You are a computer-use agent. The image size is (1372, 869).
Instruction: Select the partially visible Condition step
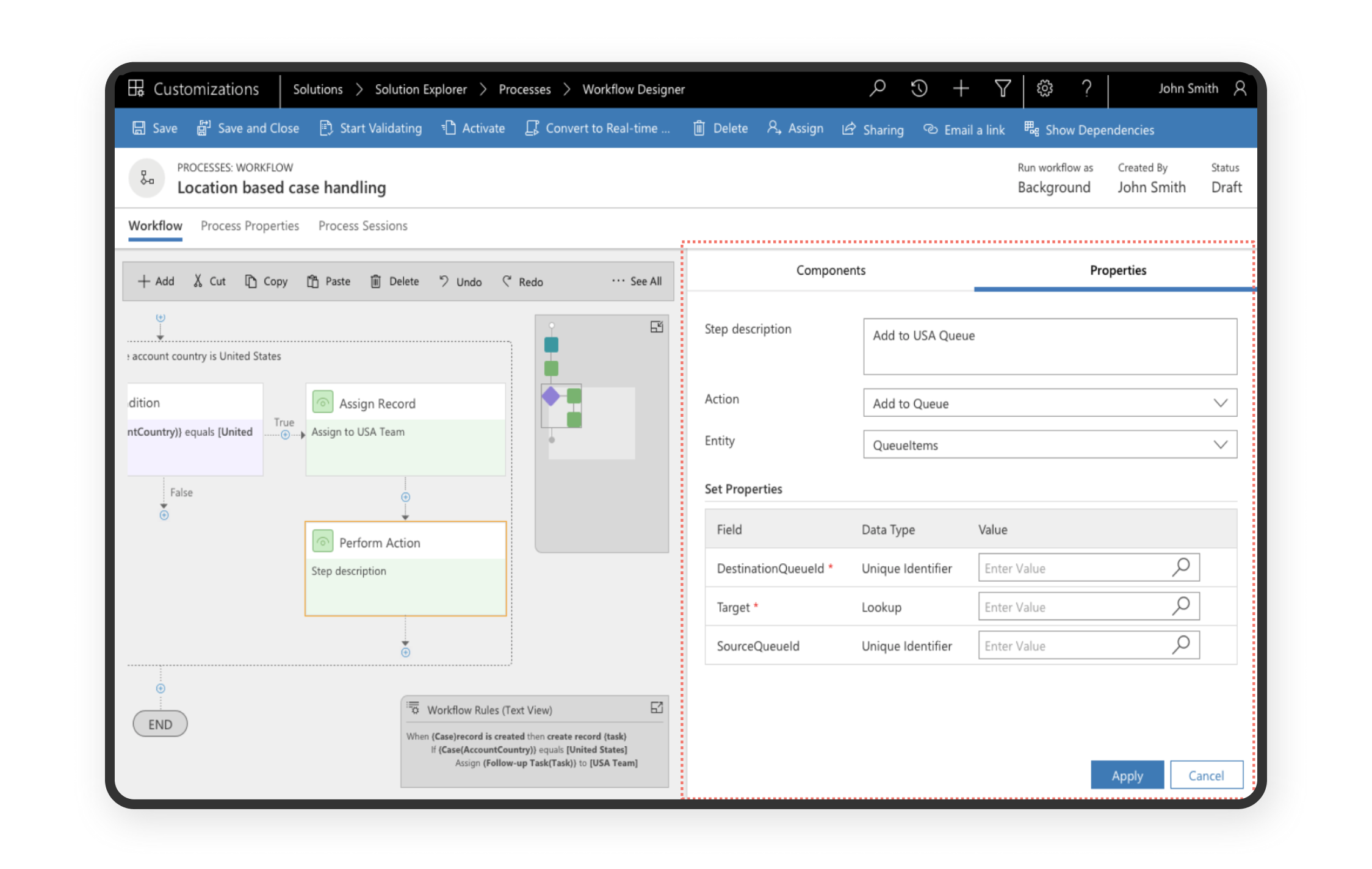pos(195,430)
